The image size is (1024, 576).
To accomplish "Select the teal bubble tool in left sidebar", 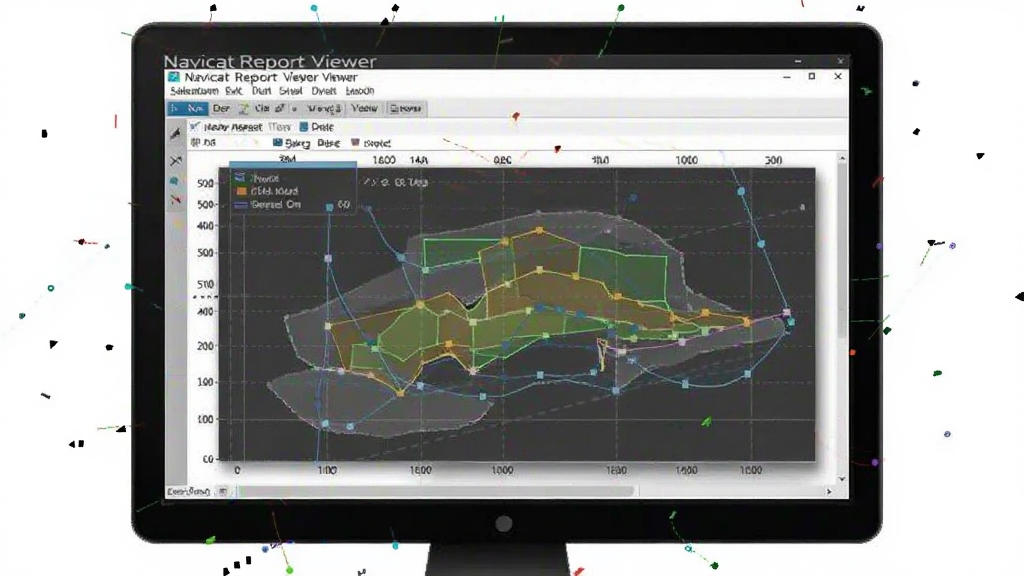I will [174, 181].
